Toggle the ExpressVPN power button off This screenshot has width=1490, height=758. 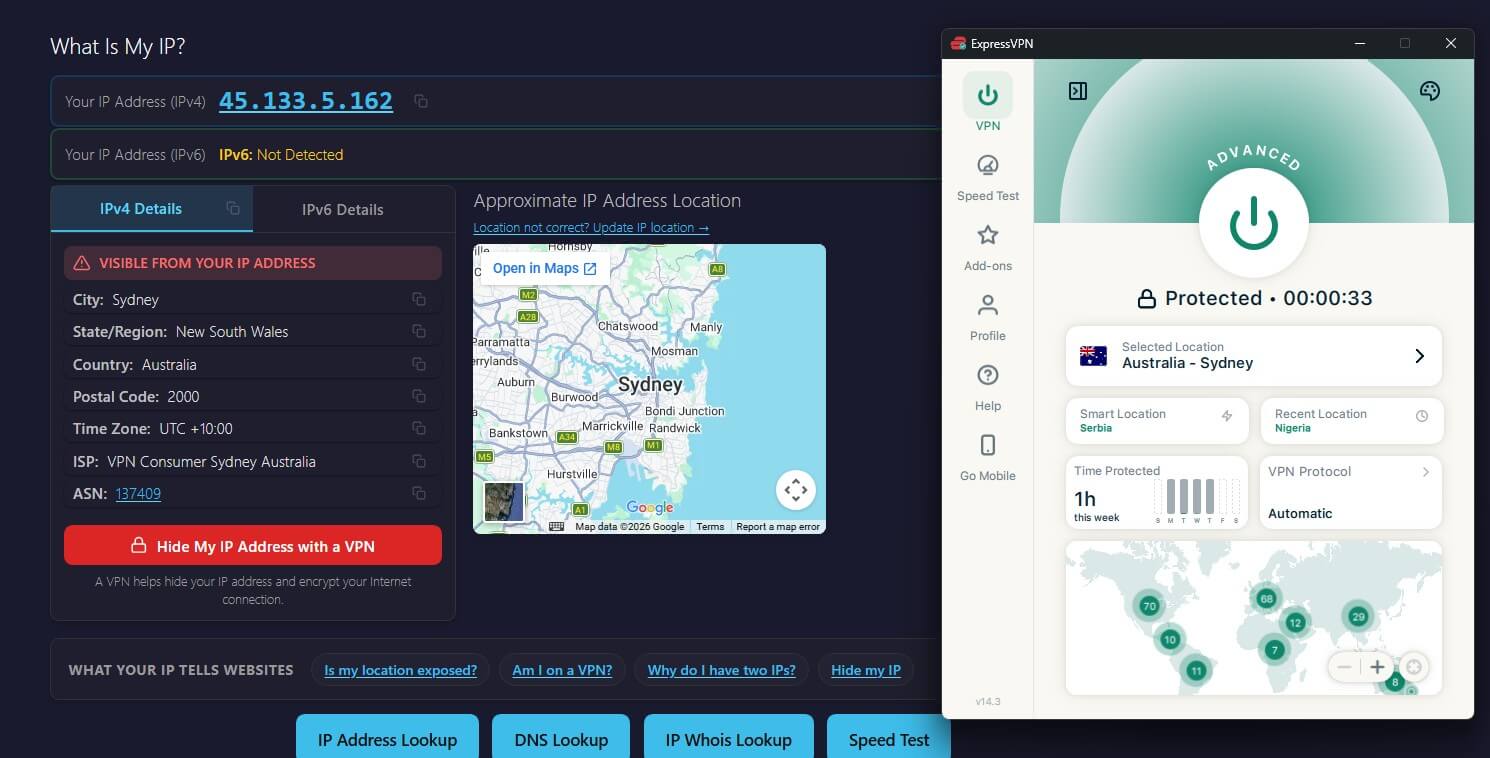(1253, 223)
